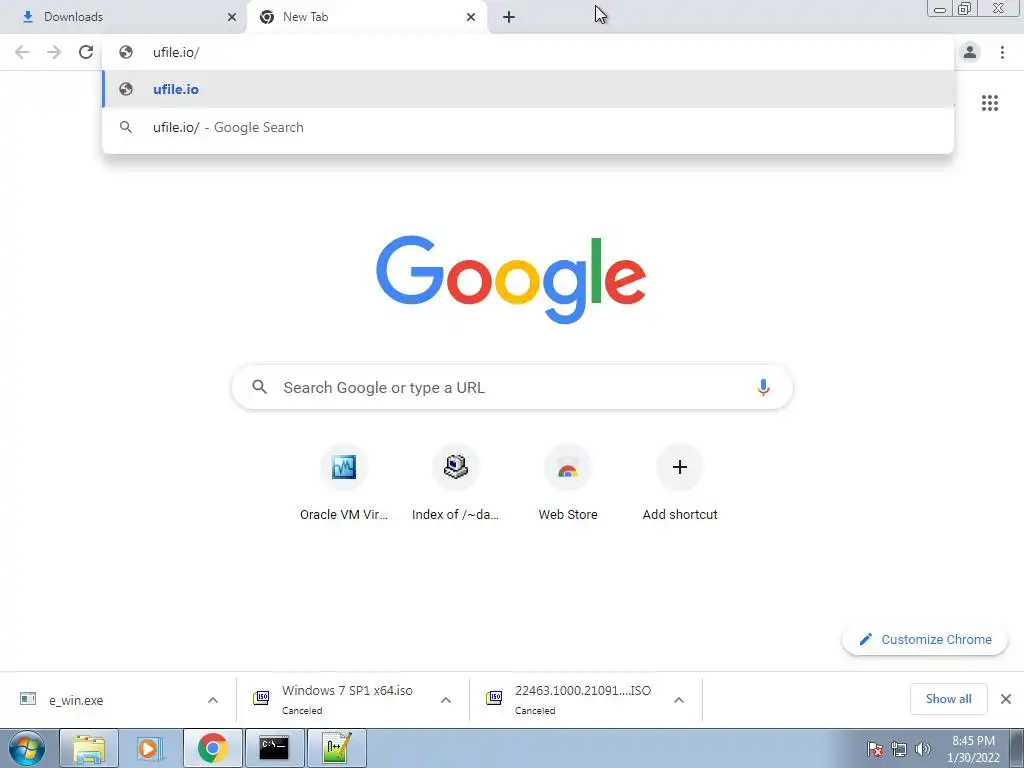Open Windows Media Player from the taskbar
Viewport: 1024px width, 768px height.
coord(150,748)
